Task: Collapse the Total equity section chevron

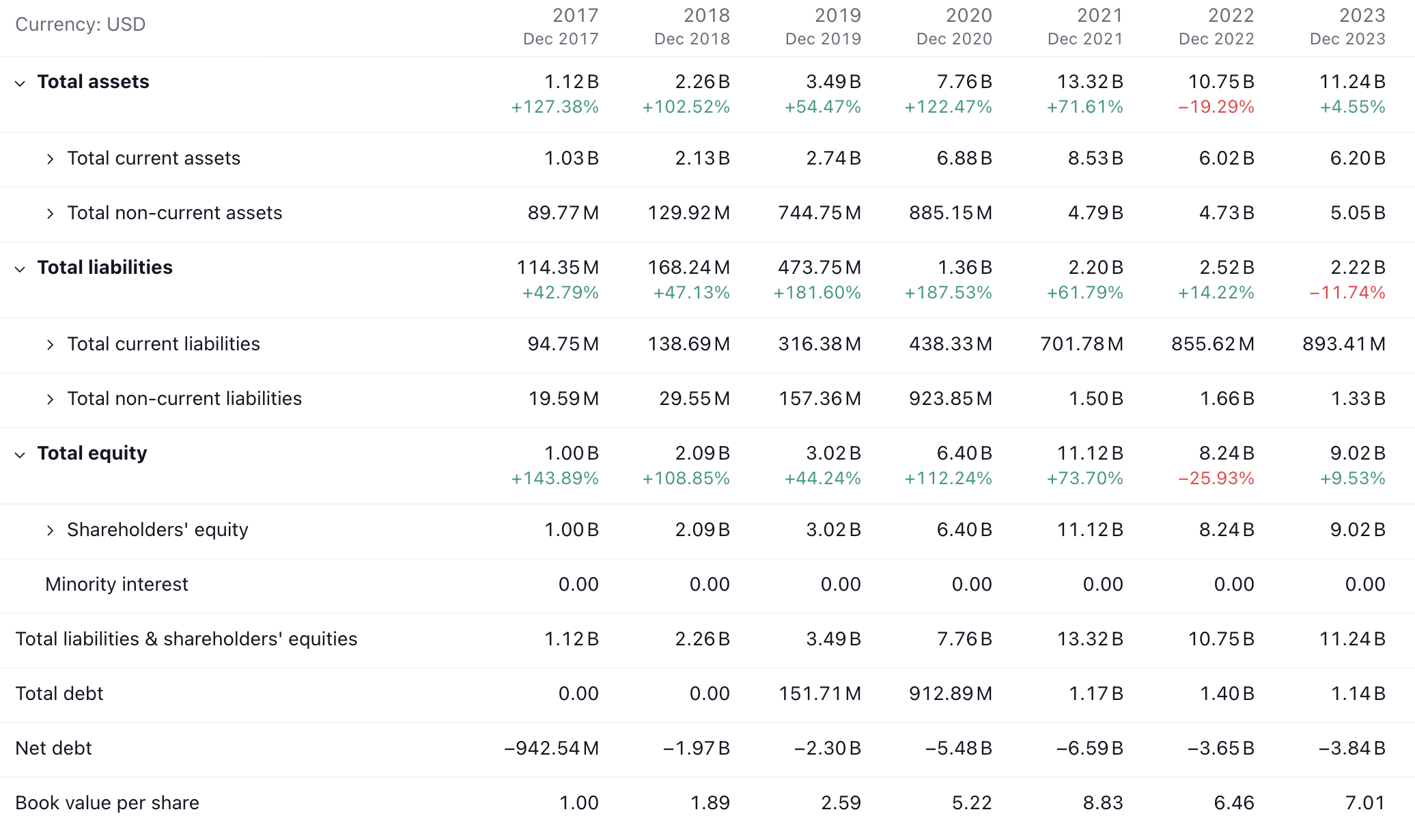Action: tap(20, 455)
